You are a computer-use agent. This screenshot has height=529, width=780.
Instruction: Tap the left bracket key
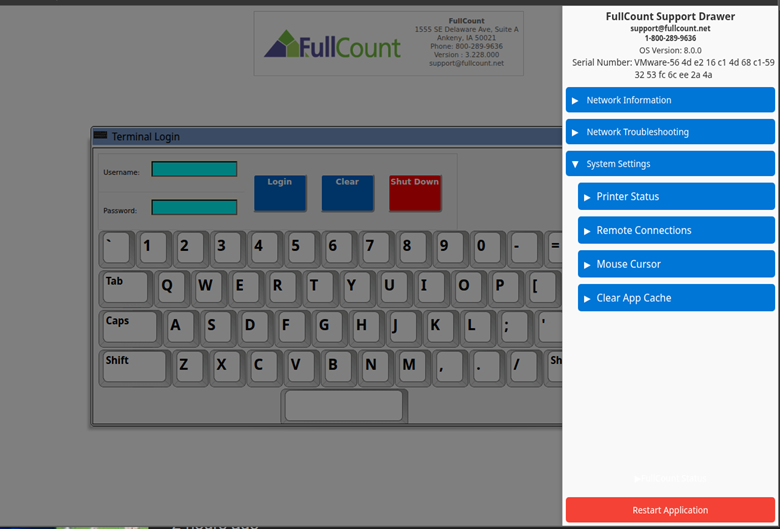click(x=543, y=288)
